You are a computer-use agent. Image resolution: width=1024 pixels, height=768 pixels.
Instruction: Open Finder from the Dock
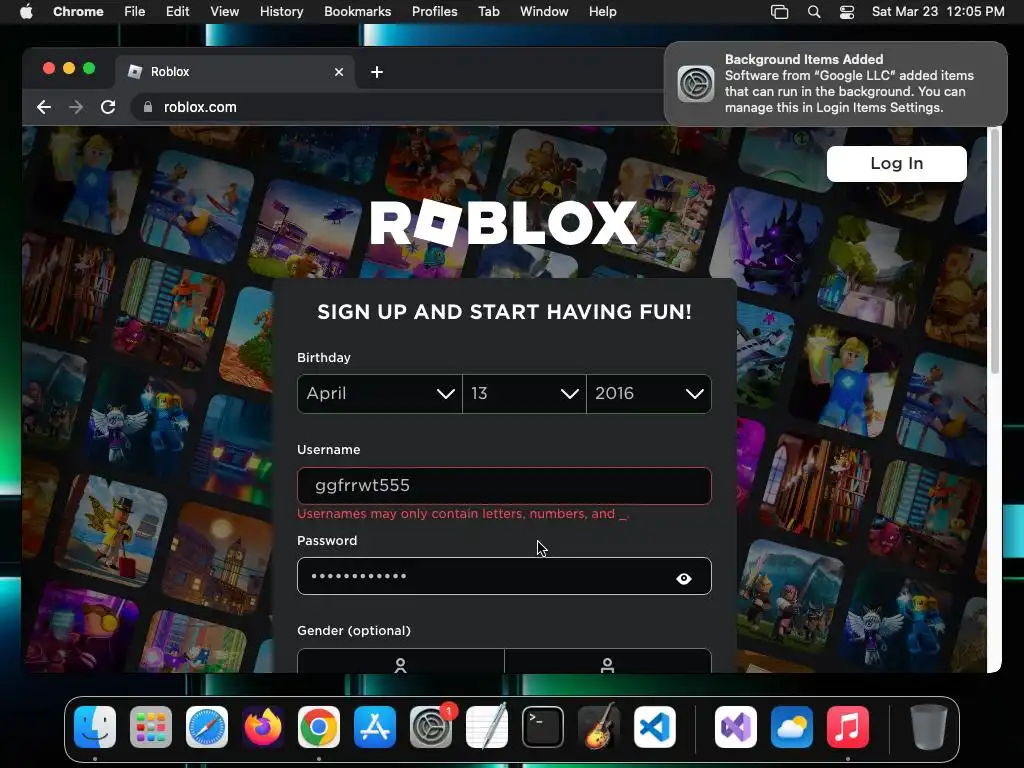pos(95,727)
